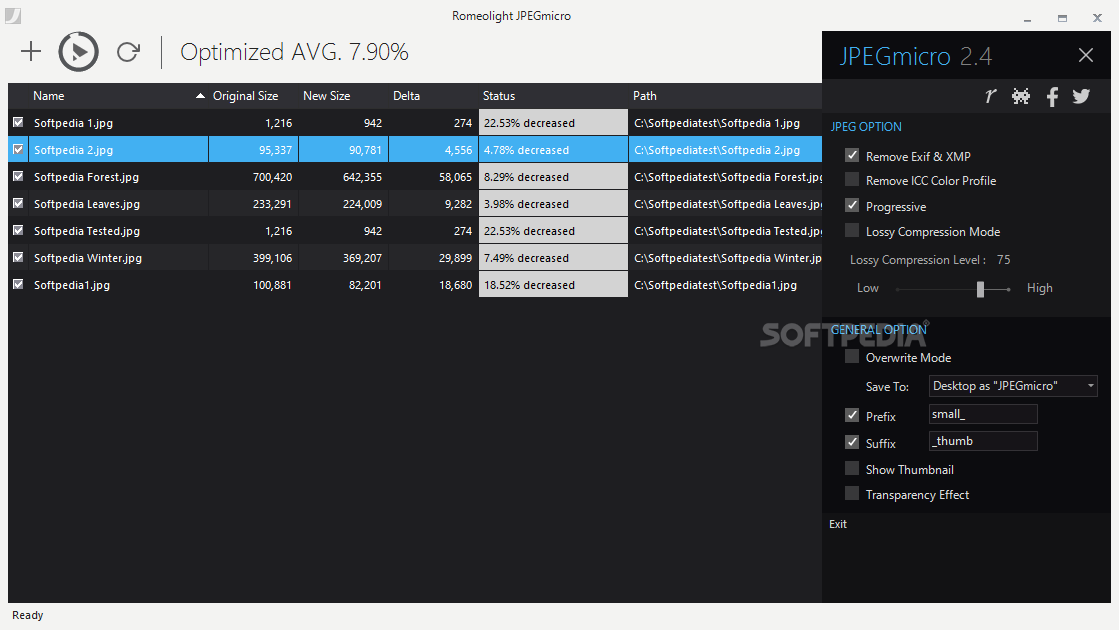Click the "7.49% decreased" status cell
Image resolution: width=1119 pixels, height=630 pixels.
coord(553,258)
